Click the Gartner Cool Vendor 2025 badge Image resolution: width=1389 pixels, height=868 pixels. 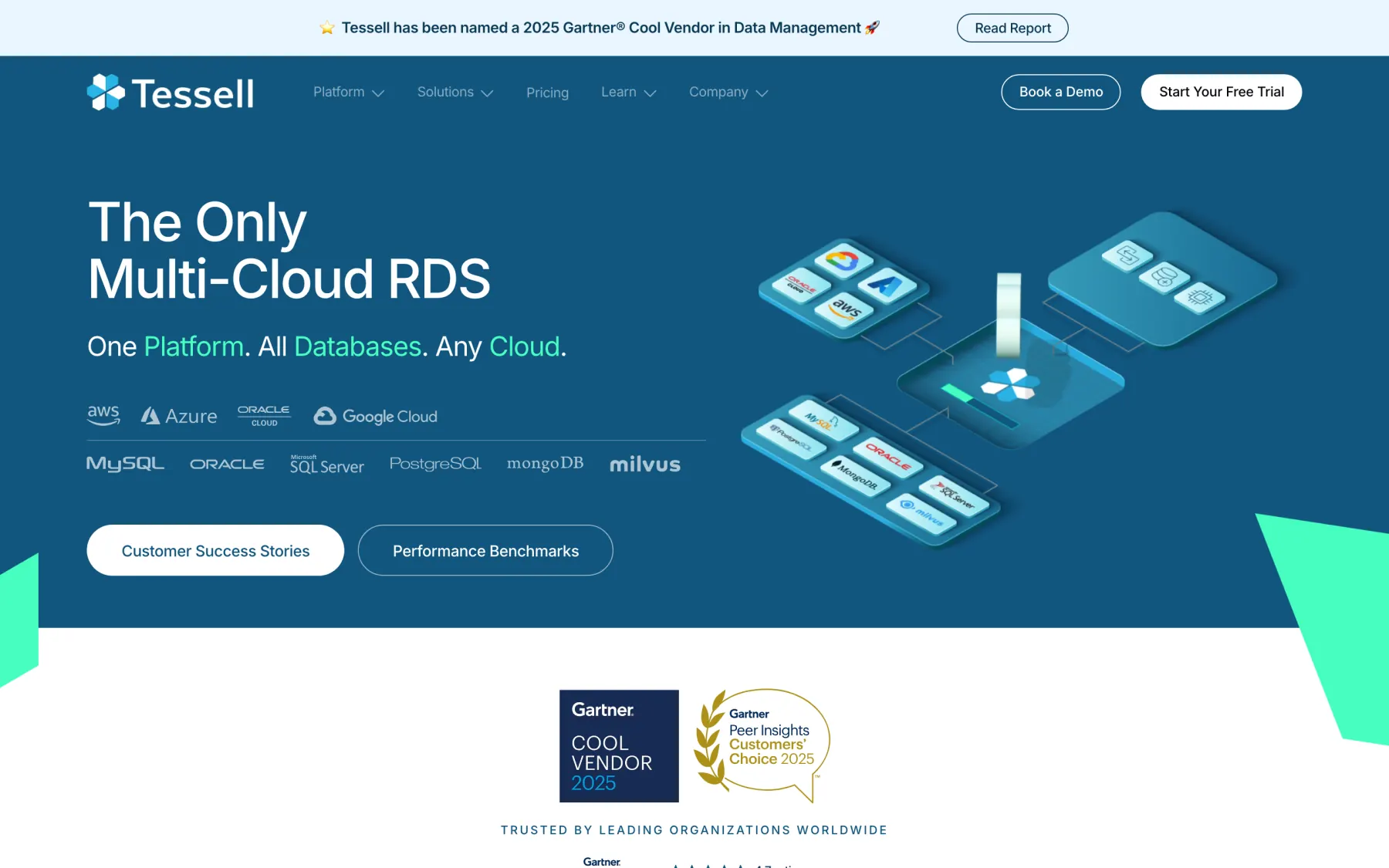[619, 746]
